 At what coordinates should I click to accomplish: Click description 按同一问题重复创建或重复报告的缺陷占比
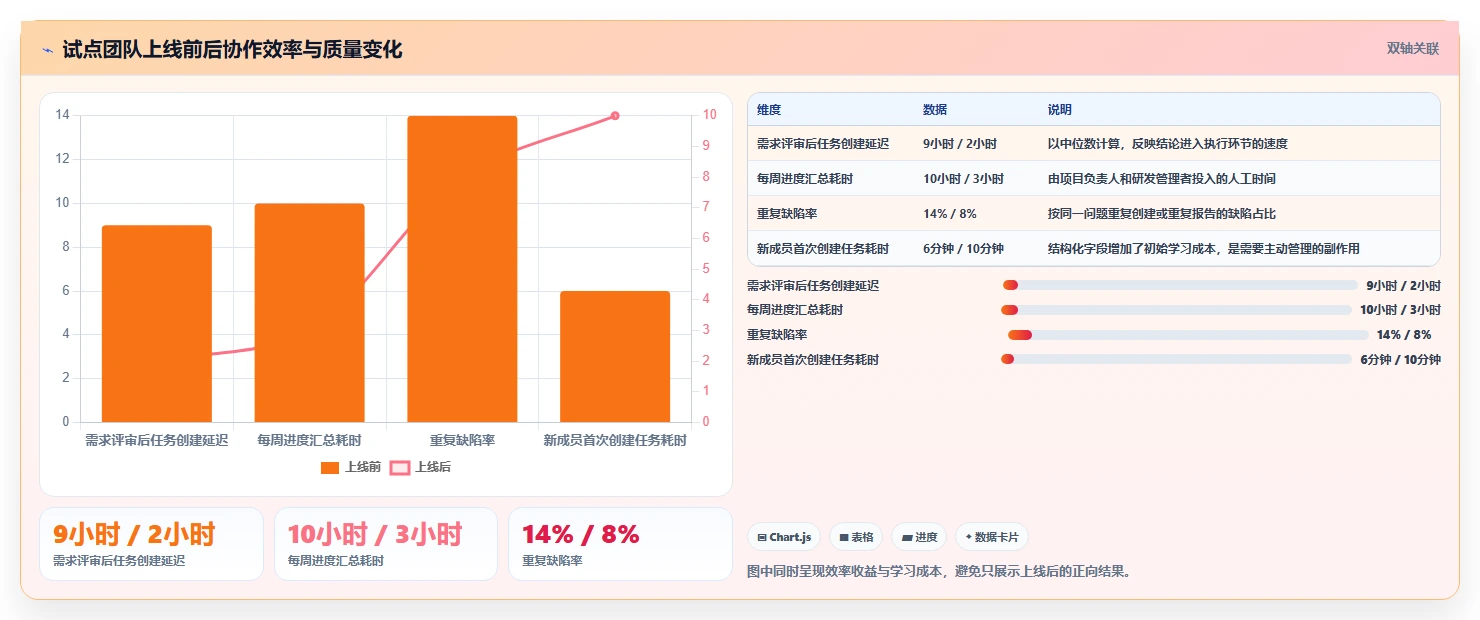1162,214
